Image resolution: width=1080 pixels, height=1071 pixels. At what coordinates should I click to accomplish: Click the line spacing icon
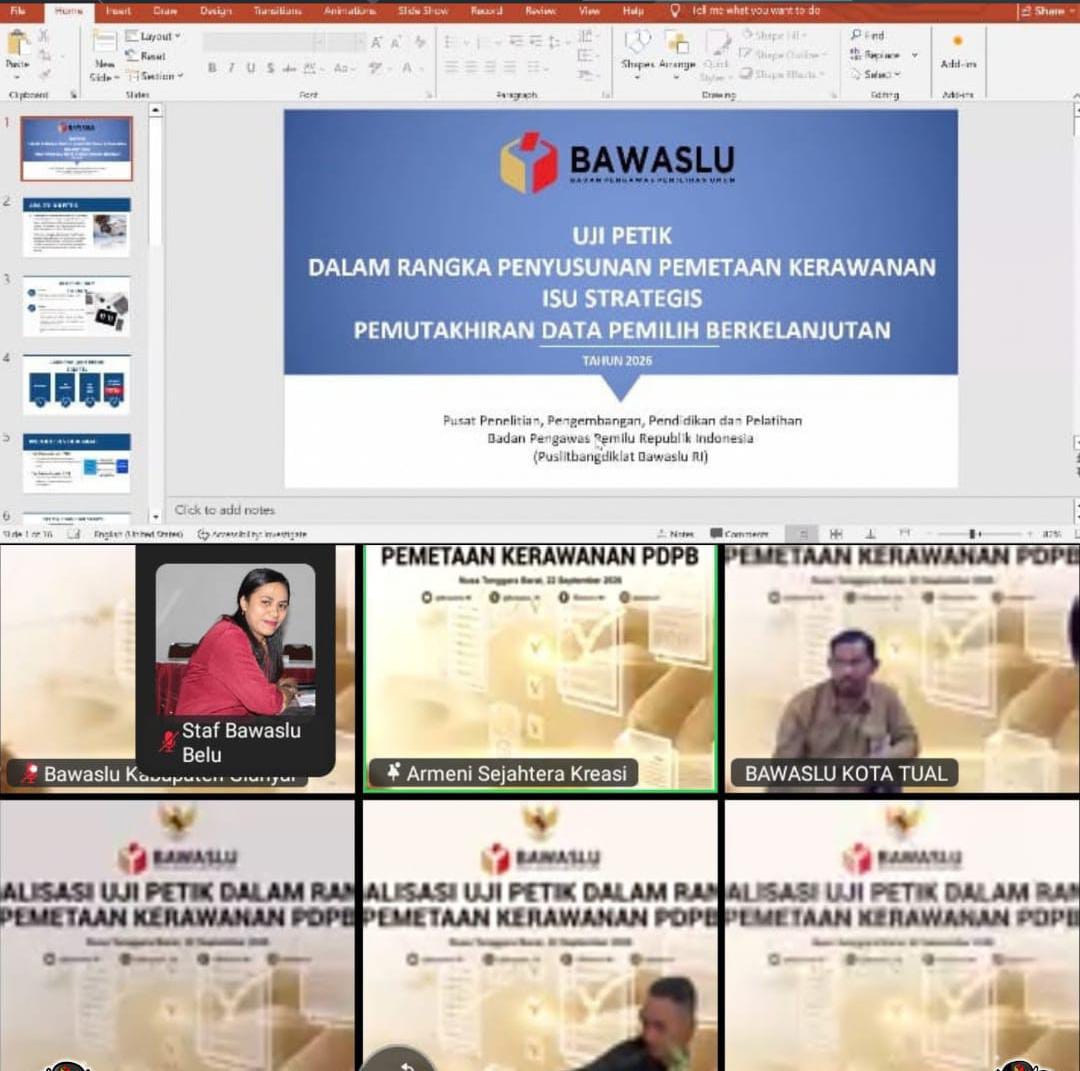[554, 43]
